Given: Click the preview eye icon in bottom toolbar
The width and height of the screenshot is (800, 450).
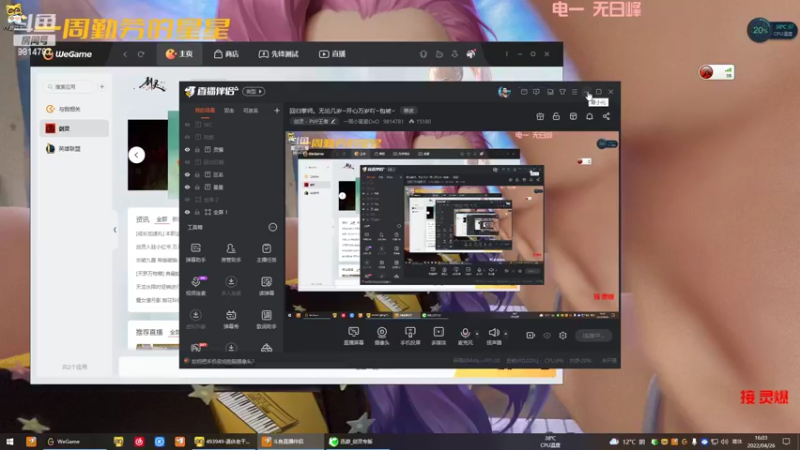Looking at the screenshot, I should click(547, 335).
